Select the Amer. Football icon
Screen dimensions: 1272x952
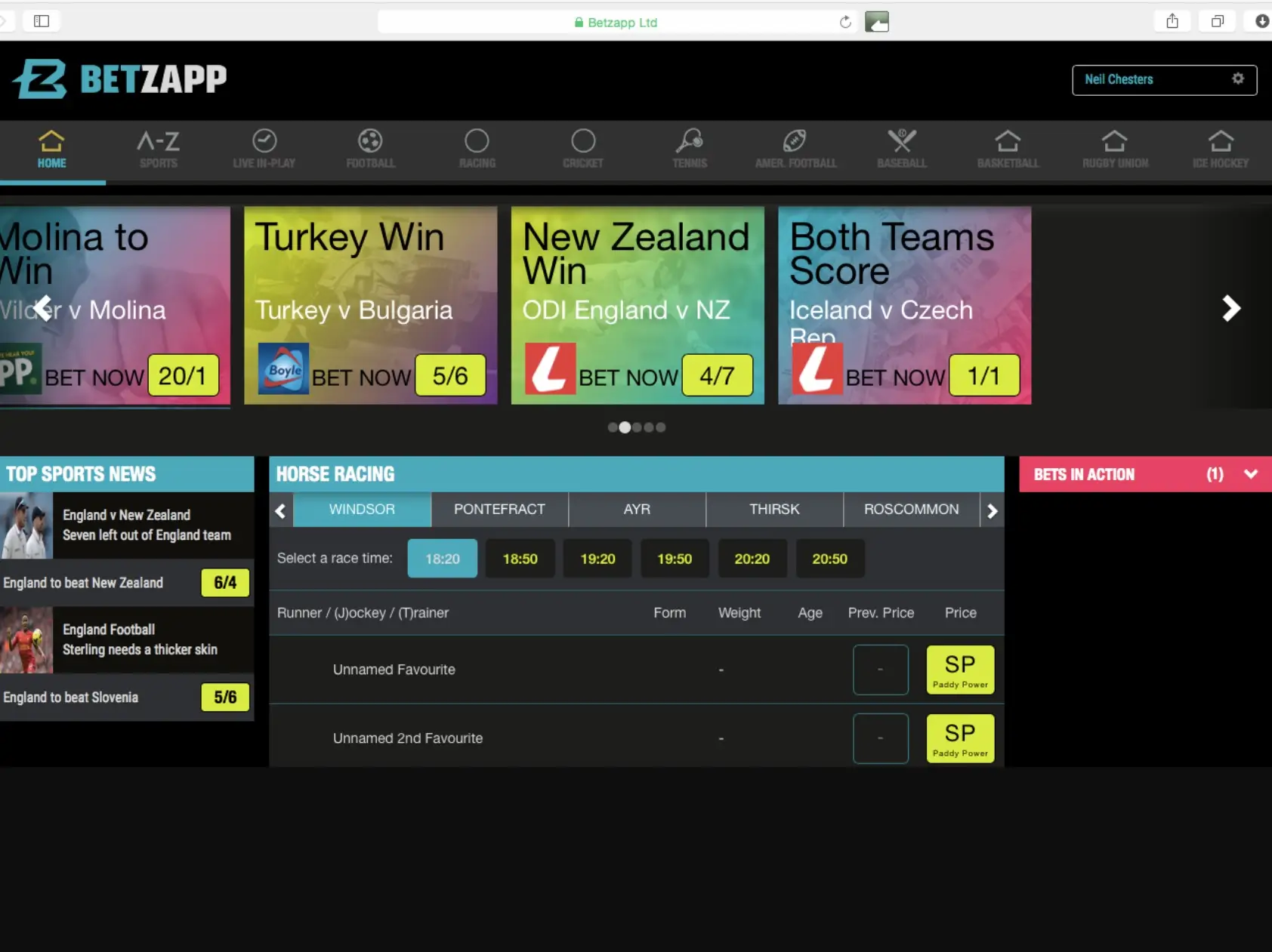(x=795, y=142)
